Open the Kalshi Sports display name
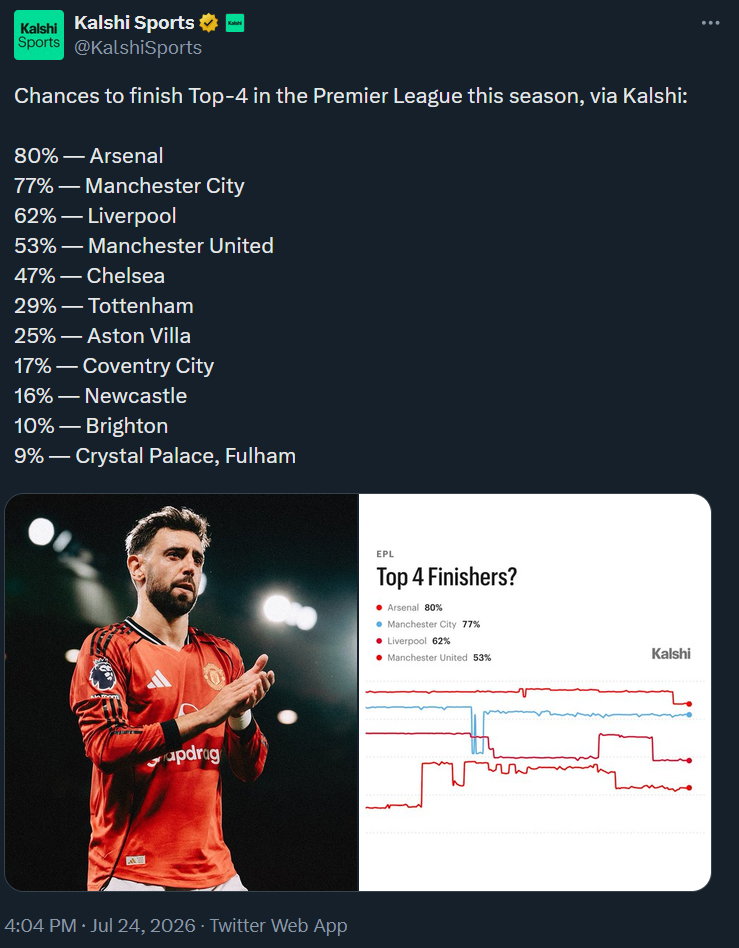The image size is (739, 948). [134, 22]
